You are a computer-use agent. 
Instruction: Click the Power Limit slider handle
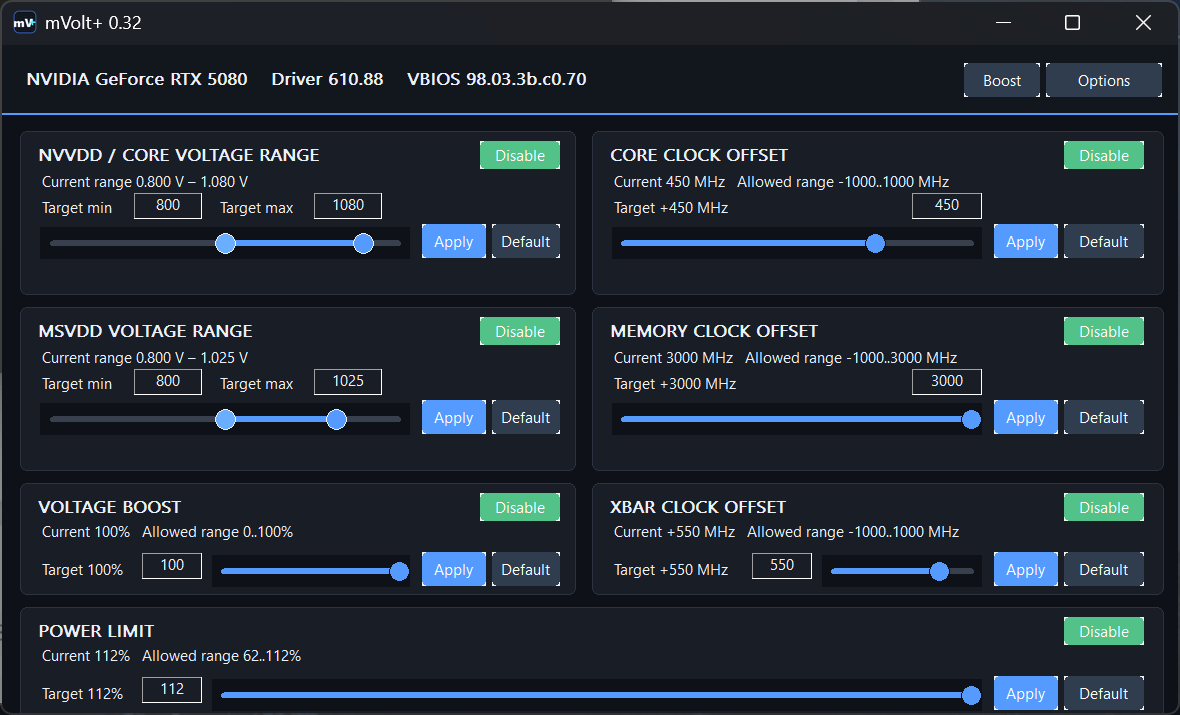[972, 695]
